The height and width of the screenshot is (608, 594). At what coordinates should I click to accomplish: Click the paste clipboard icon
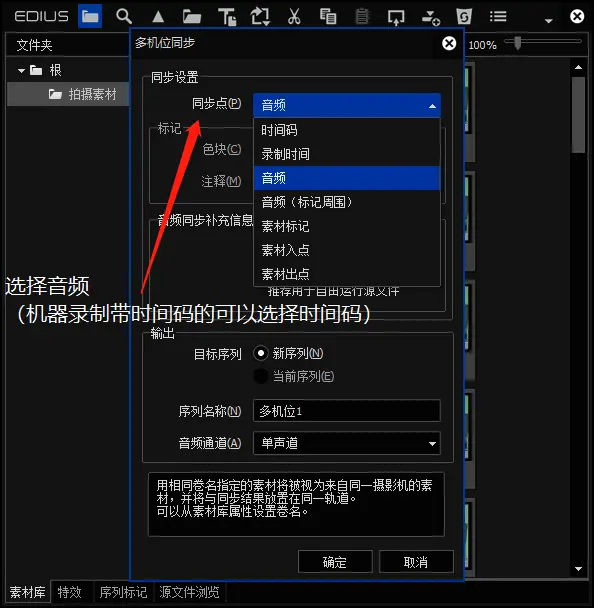click(x=362, y=17)
